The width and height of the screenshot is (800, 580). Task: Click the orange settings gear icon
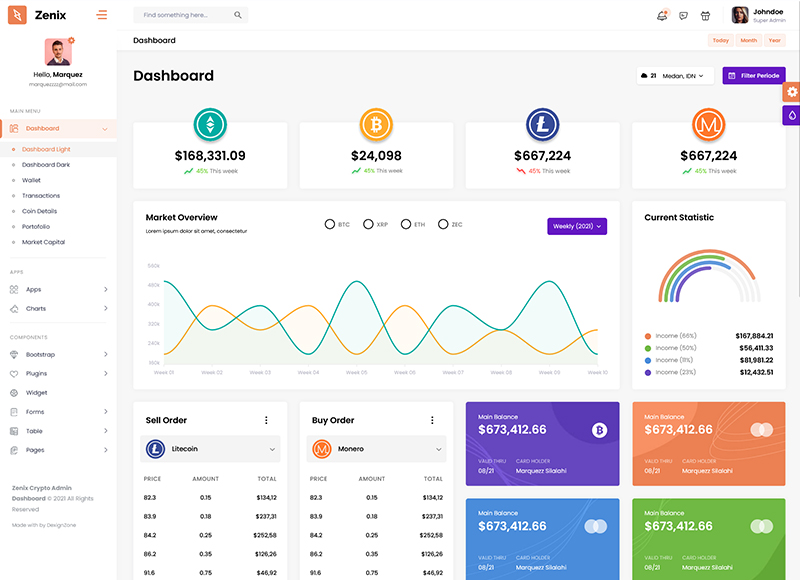pyautogui.click(x=792, y=92)
